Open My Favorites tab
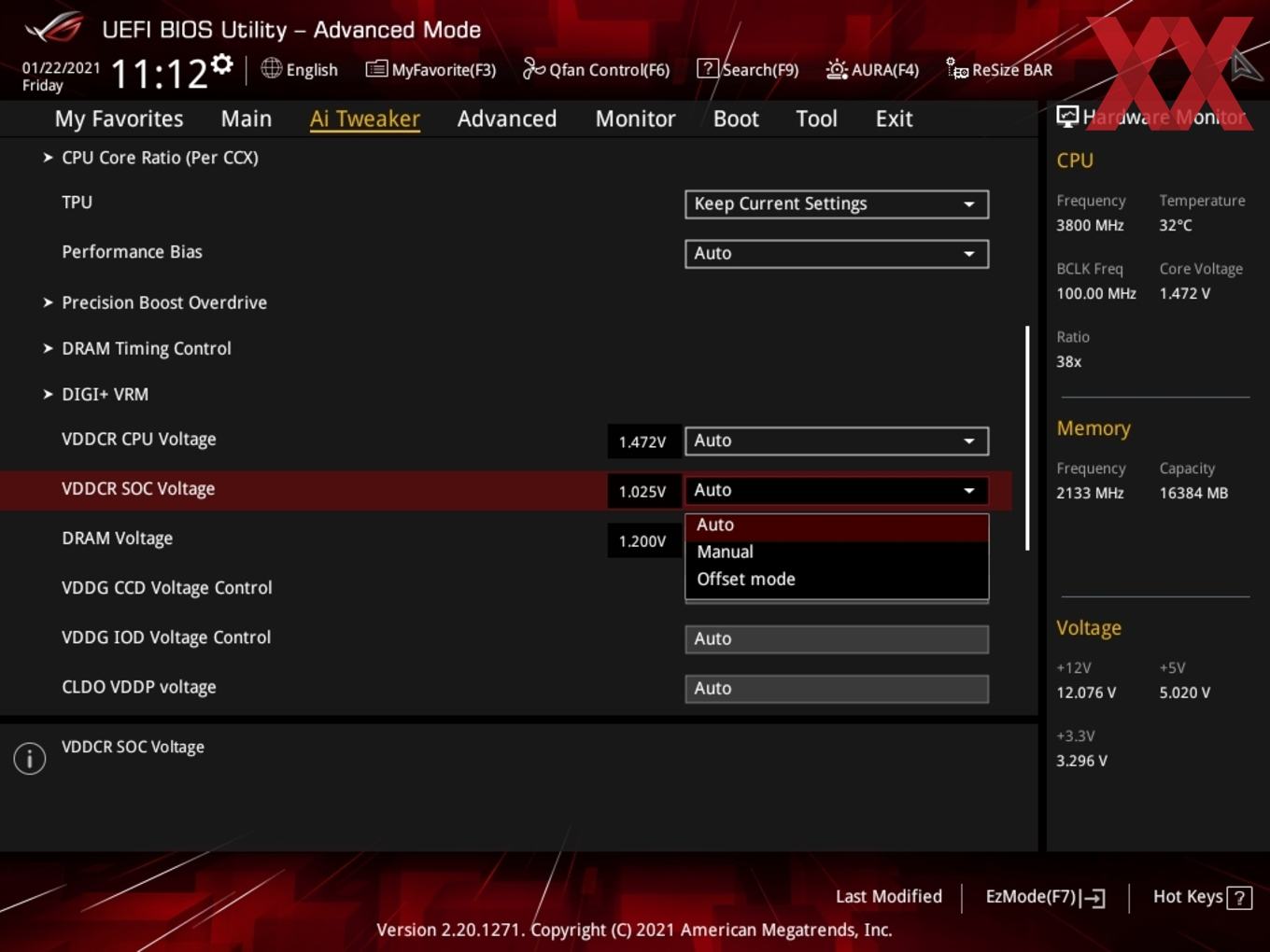This screenshot has height=952, width=1270. point(119,119)
